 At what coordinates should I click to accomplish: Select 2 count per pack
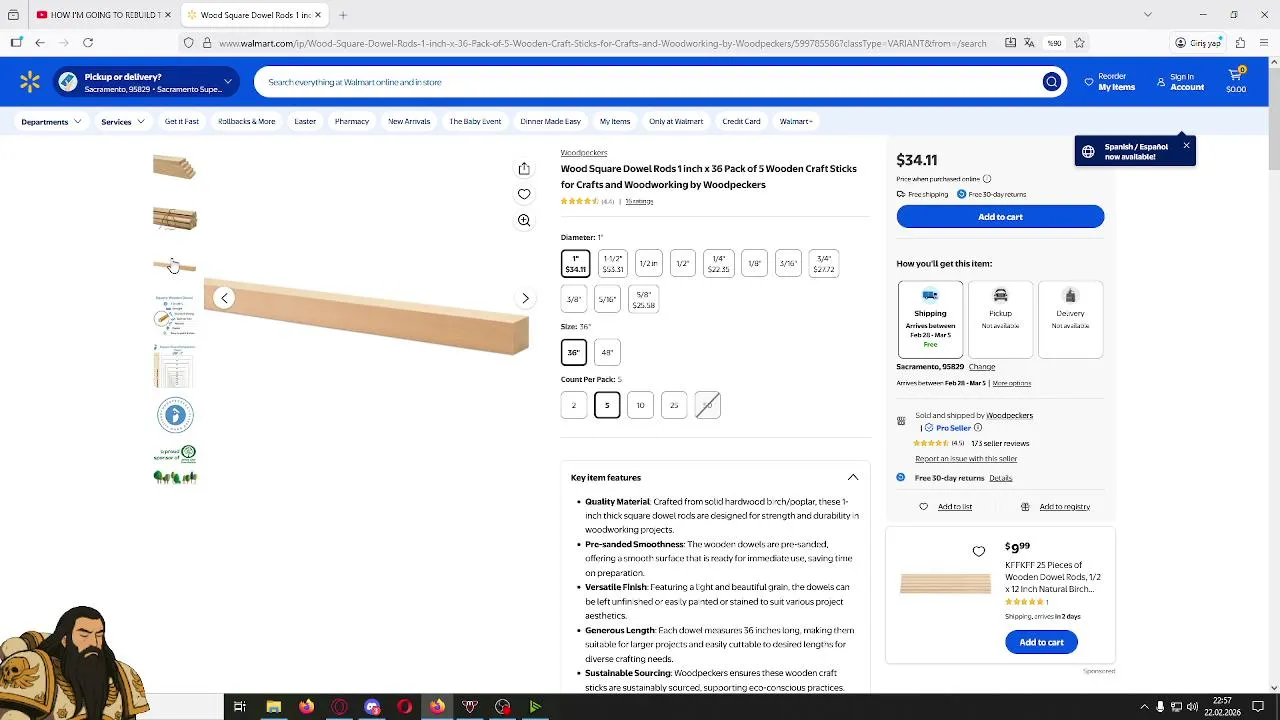click(x=574, y=405)
